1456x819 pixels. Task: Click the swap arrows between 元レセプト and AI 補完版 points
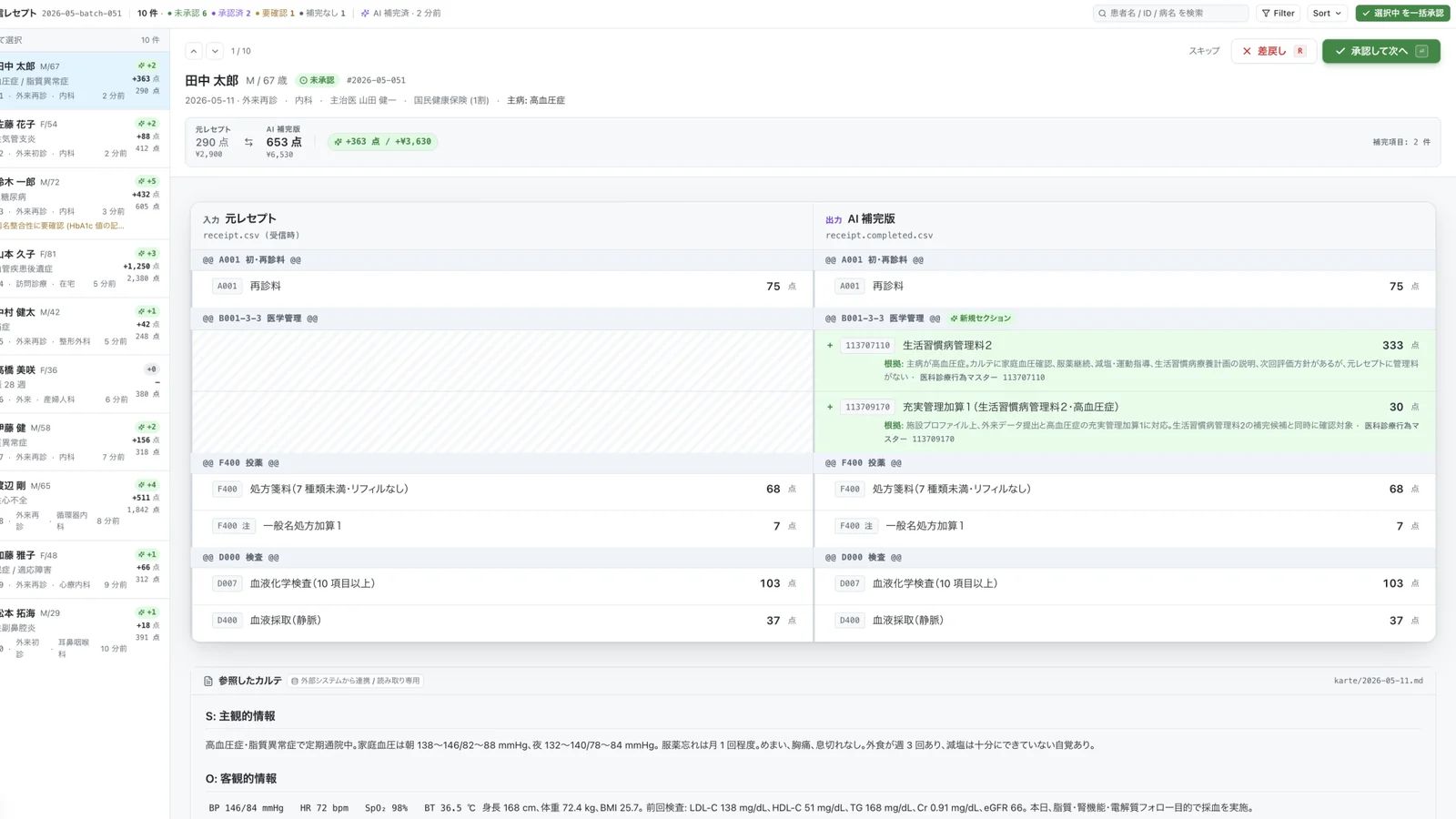[x=248, y=142]
